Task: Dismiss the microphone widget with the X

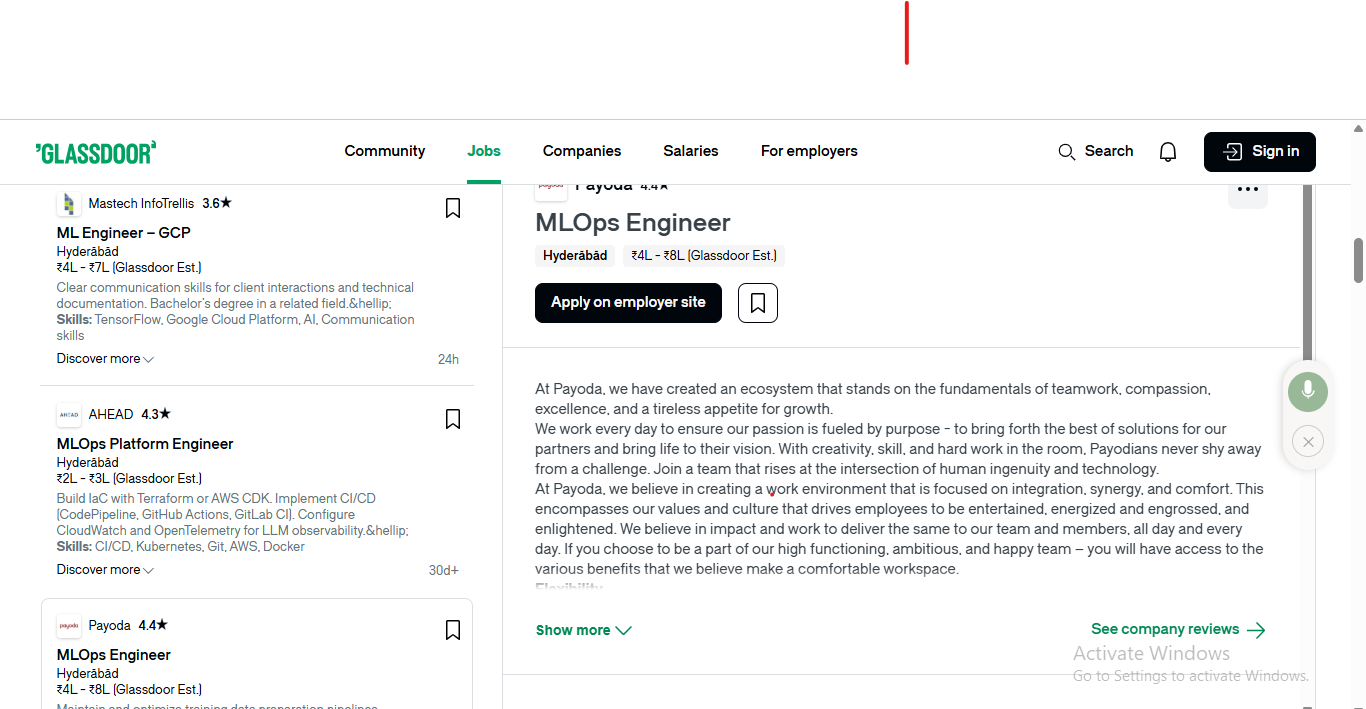Action: click(1307, 441)
